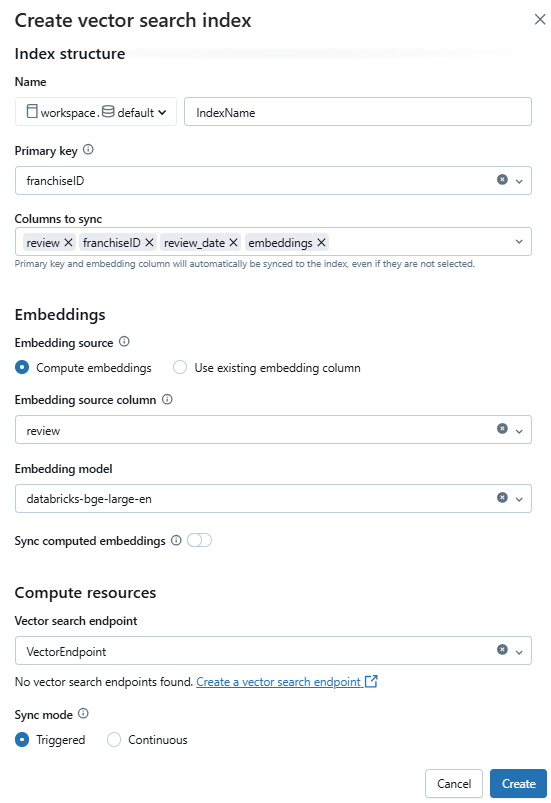The width and height of the screenshot is (551, 803).
Task: Clear the databricks-bge-large-en model selection
Action: pyautogui.click(x=502, y=498)
